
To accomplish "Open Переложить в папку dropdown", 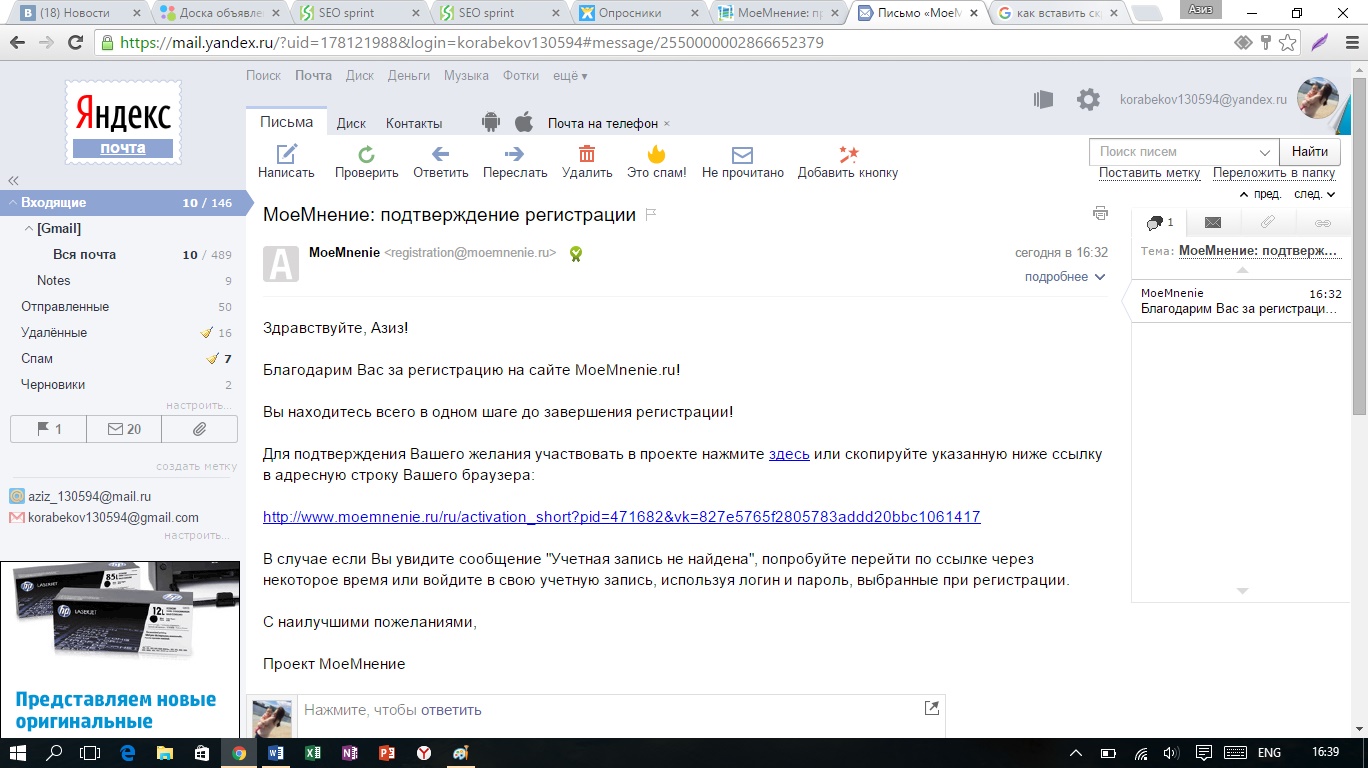I will point(1274,173).
